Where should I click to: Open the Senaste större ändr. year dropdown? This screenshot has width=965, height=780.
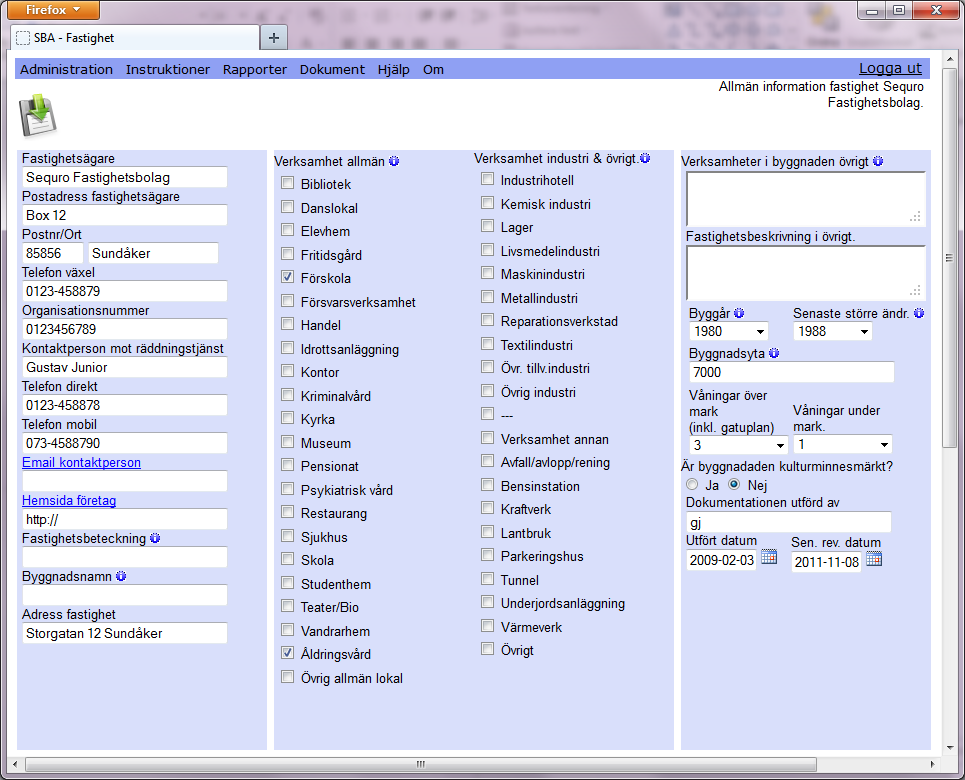pyautogui.click(x=833, y=331)
